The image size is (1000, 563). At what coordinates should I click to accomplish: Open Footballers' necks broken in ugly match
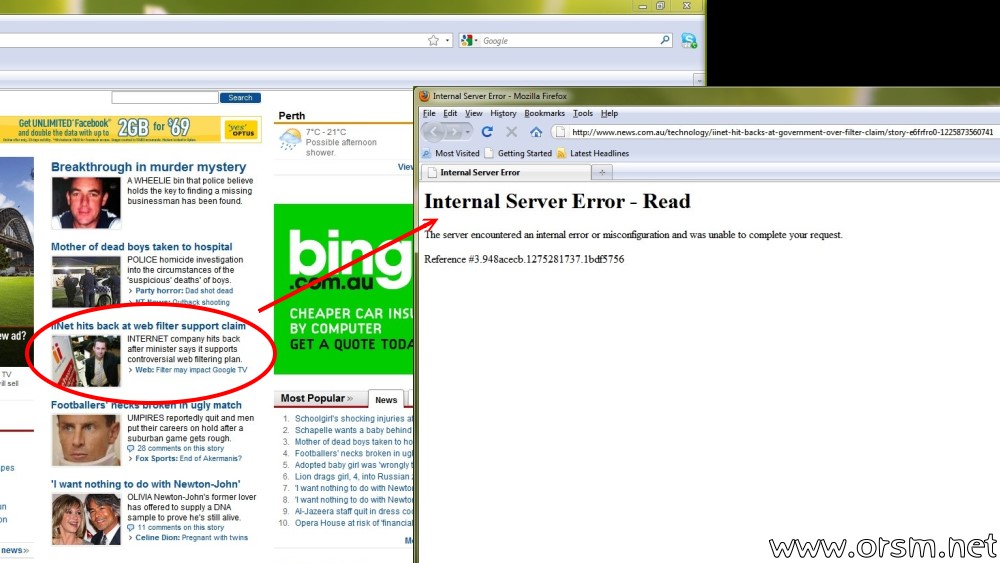146,405
